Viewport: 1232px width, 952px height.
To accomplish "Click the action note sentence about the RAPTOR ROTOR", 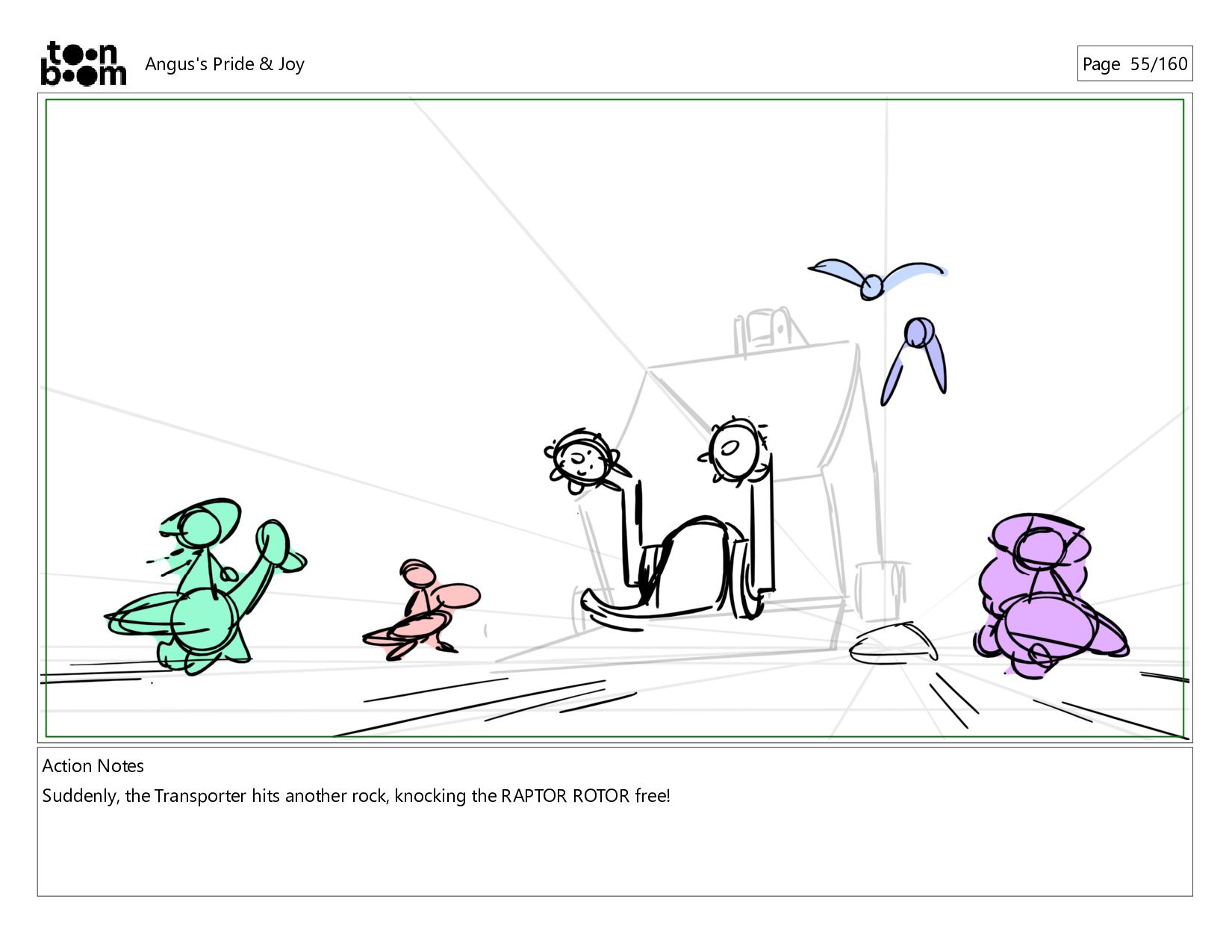I will coord(356,796).
